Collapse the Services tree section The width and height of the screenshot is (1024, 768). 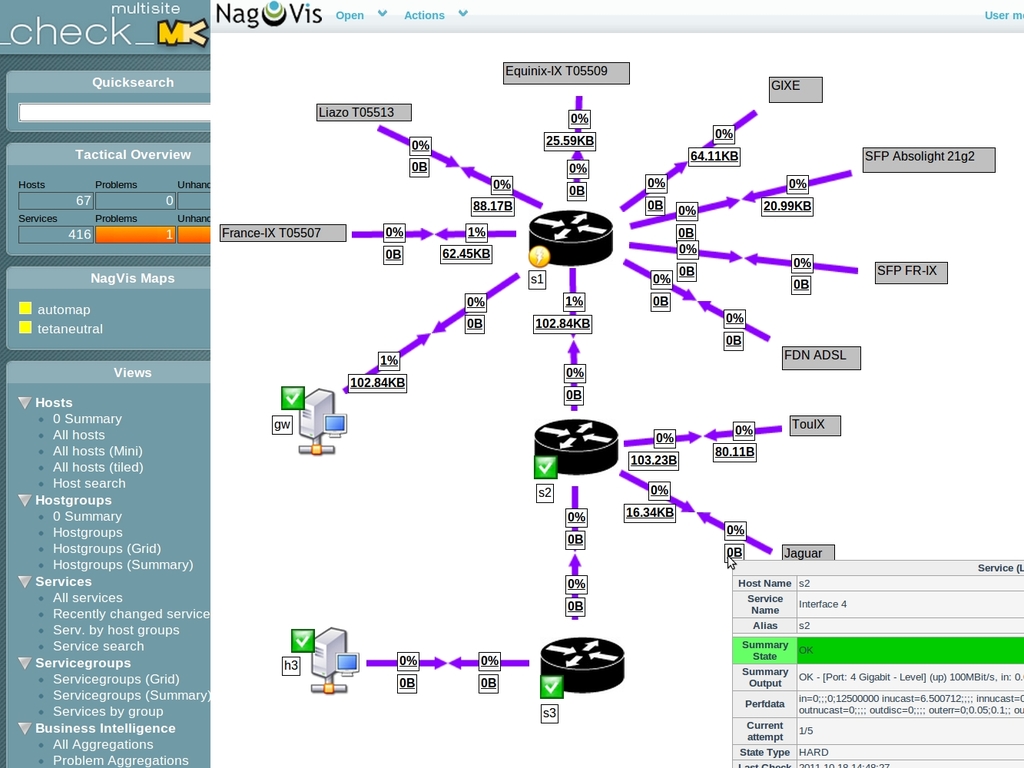(x=25, y=581)
